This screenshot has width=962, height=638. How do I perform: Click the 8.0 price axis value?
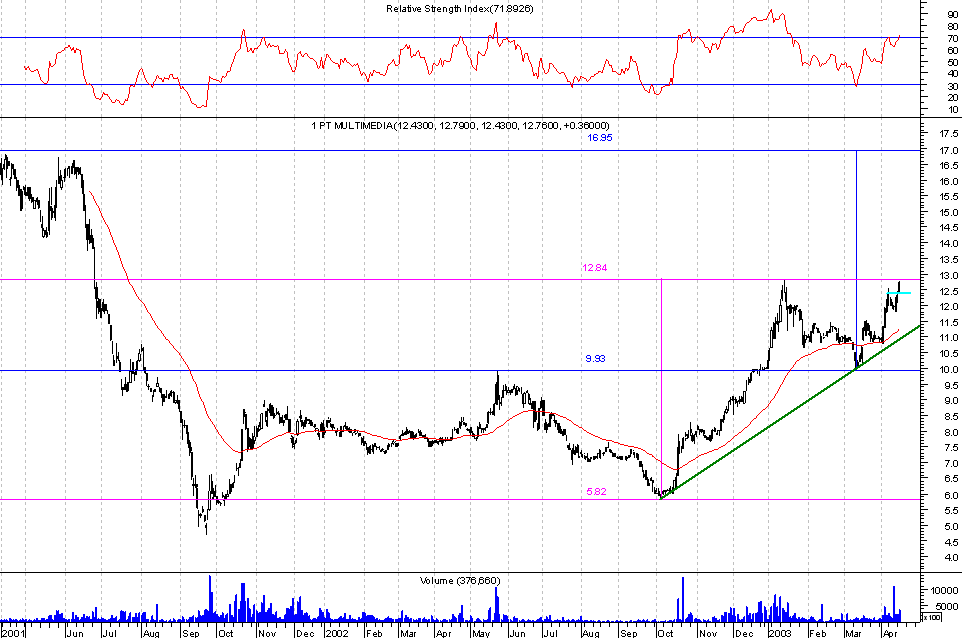[x=950, y=432]
